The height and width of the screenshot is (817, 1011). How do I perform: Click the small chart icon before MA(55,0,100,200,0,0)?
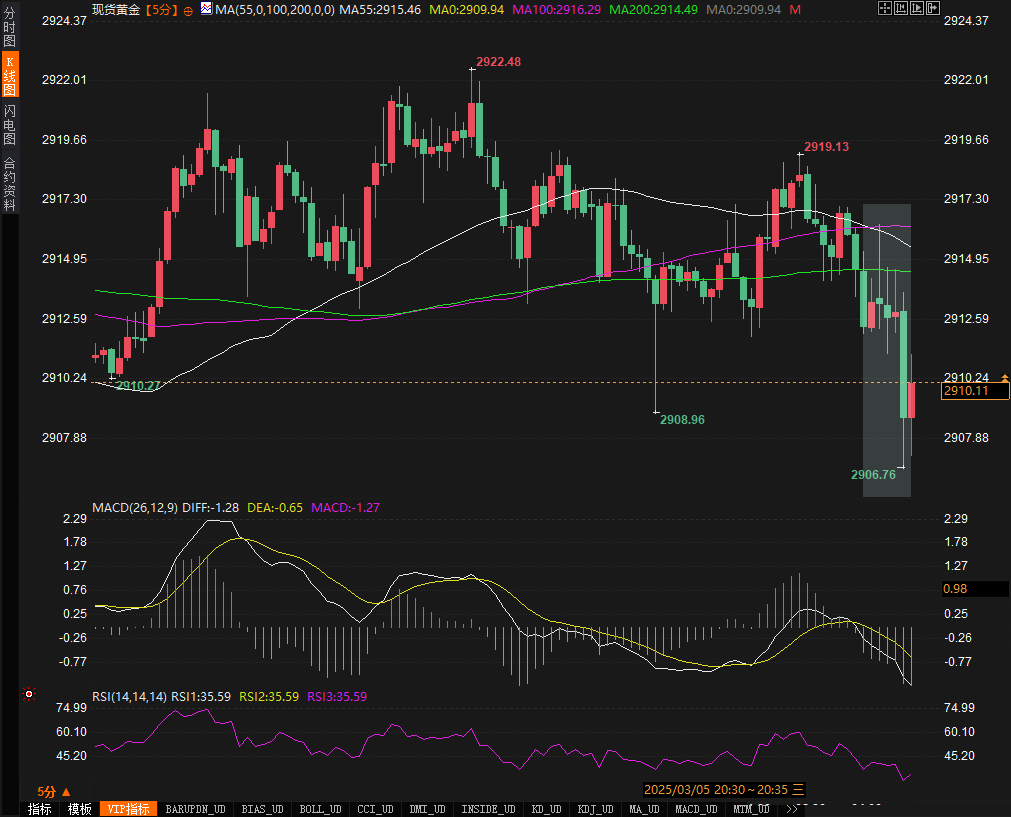click(x=206, y=8)
